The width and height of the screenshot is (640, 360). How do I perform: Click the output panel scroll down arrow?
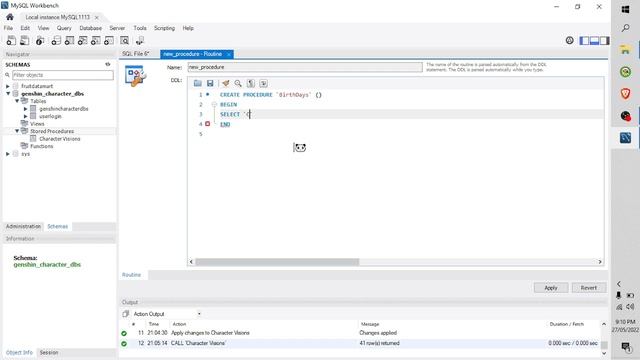pos(604,353)
